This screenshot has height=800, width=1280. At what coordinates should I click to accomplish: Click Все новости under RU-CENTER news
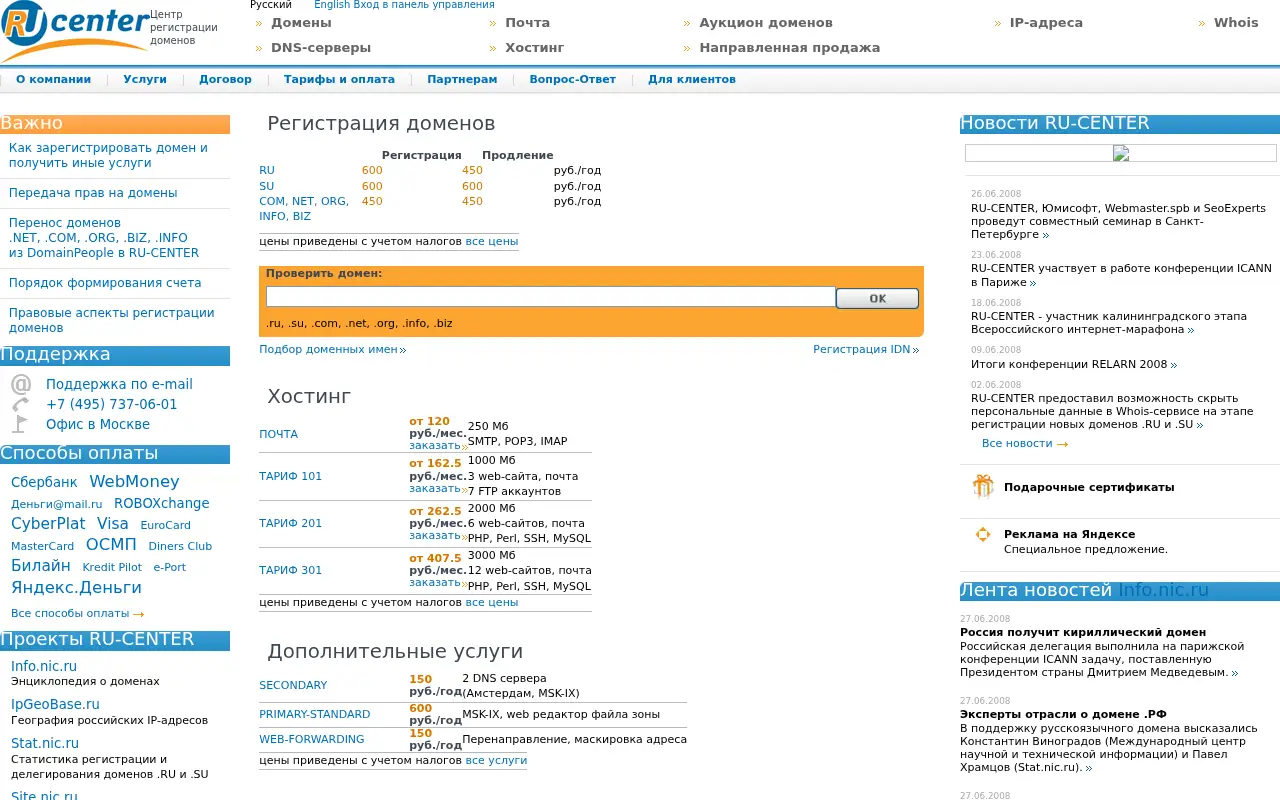1017,443
